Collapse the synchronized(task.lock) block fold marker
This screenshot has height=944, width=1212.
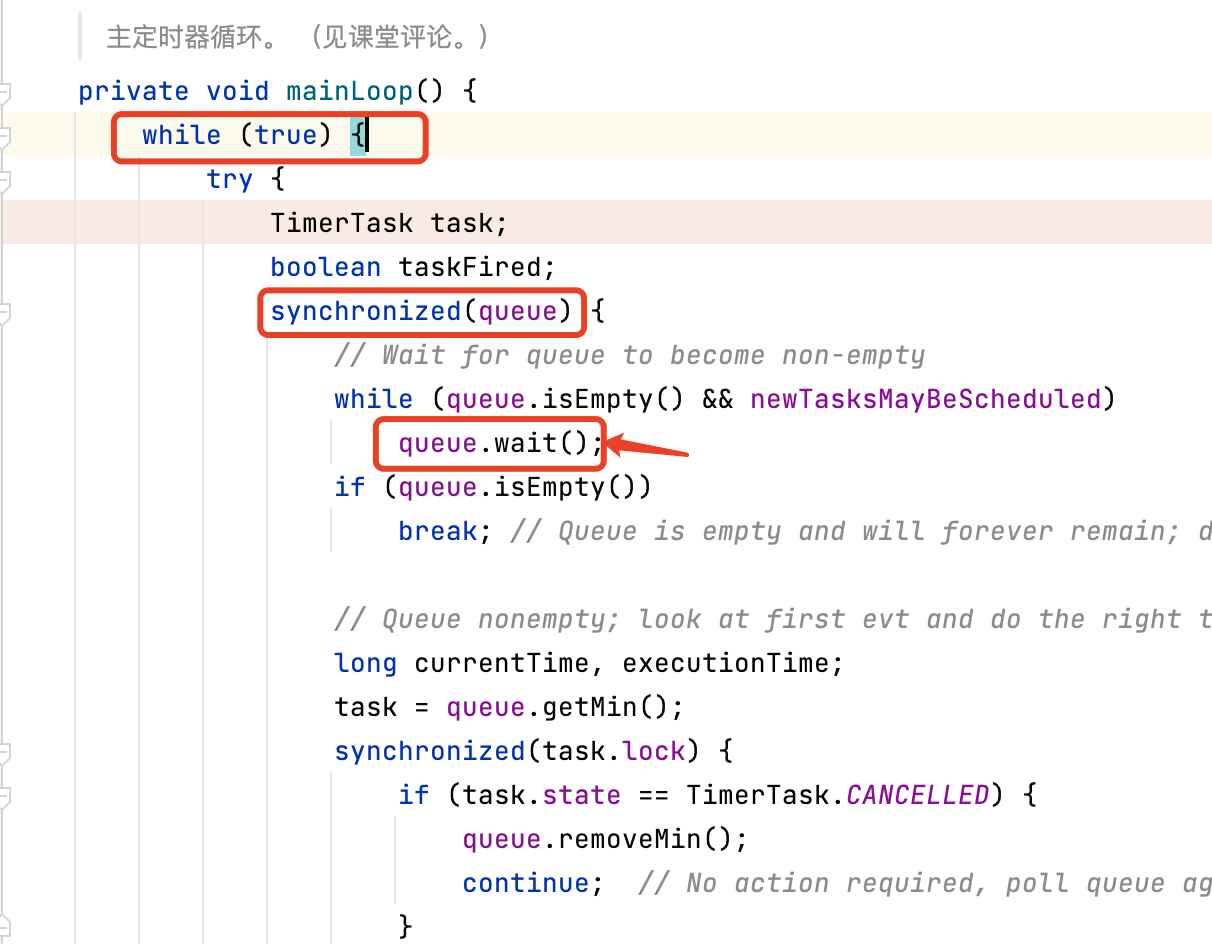click(x=4, y=752)
